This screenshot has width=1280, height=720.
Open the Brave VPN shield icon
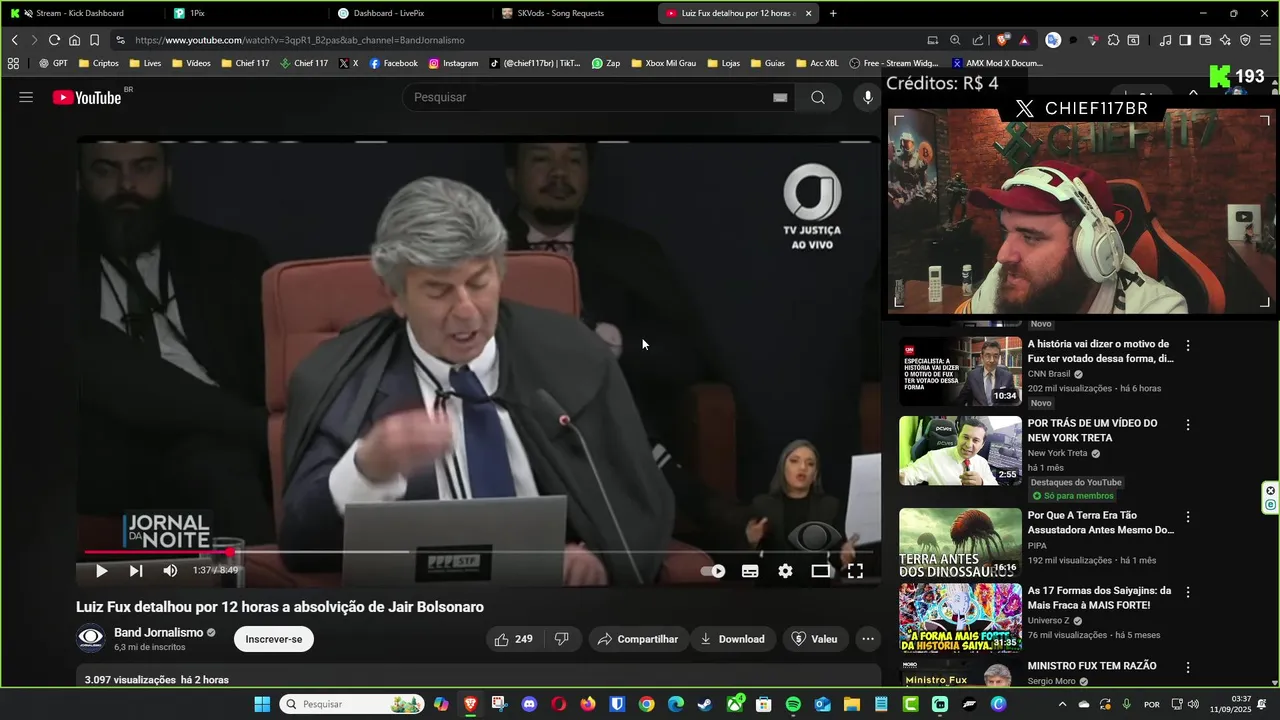click(x=1245, y=40)
